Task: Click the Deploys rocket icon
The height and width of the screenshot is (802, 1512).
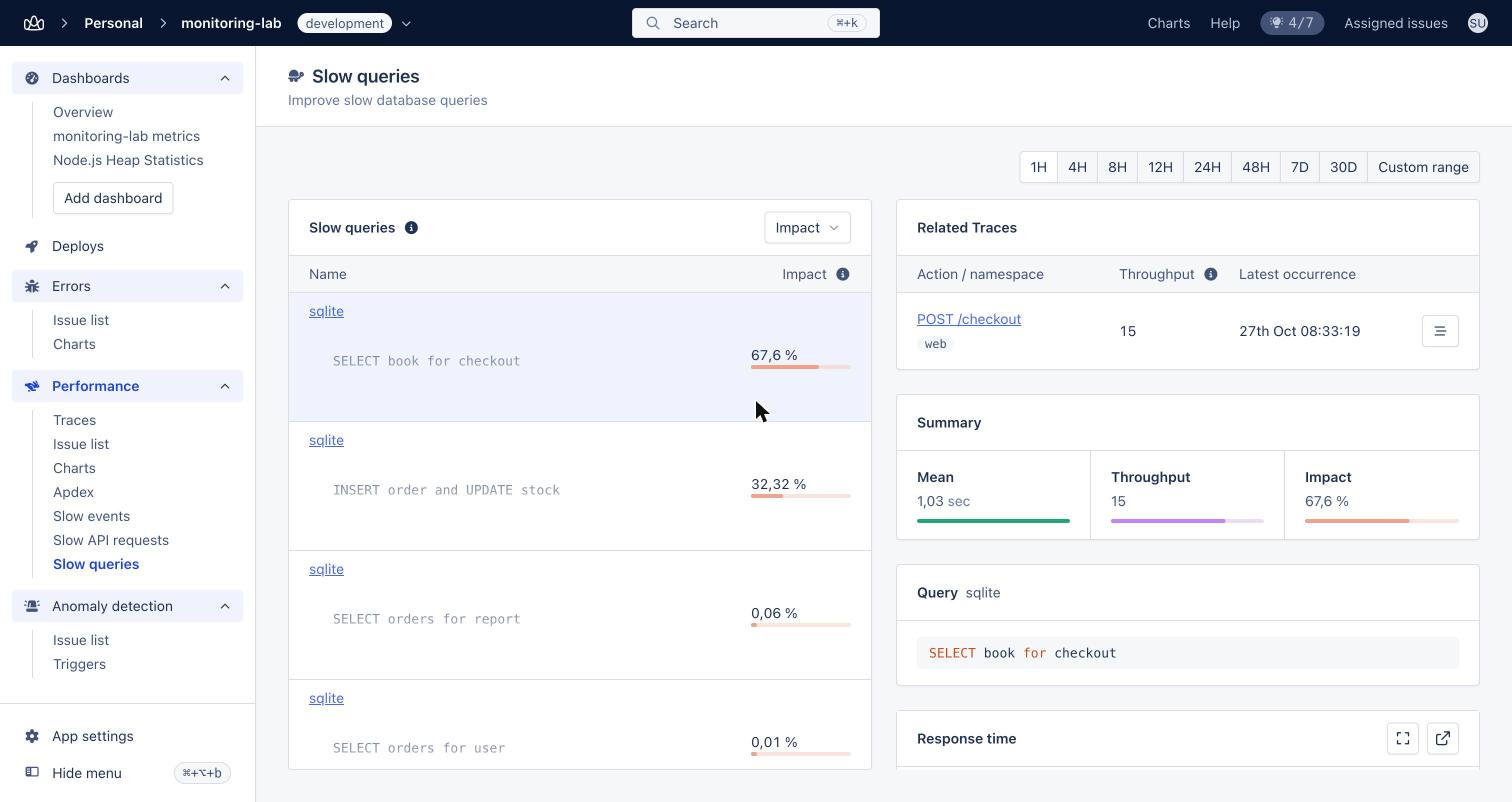Action: click(32, 246)
